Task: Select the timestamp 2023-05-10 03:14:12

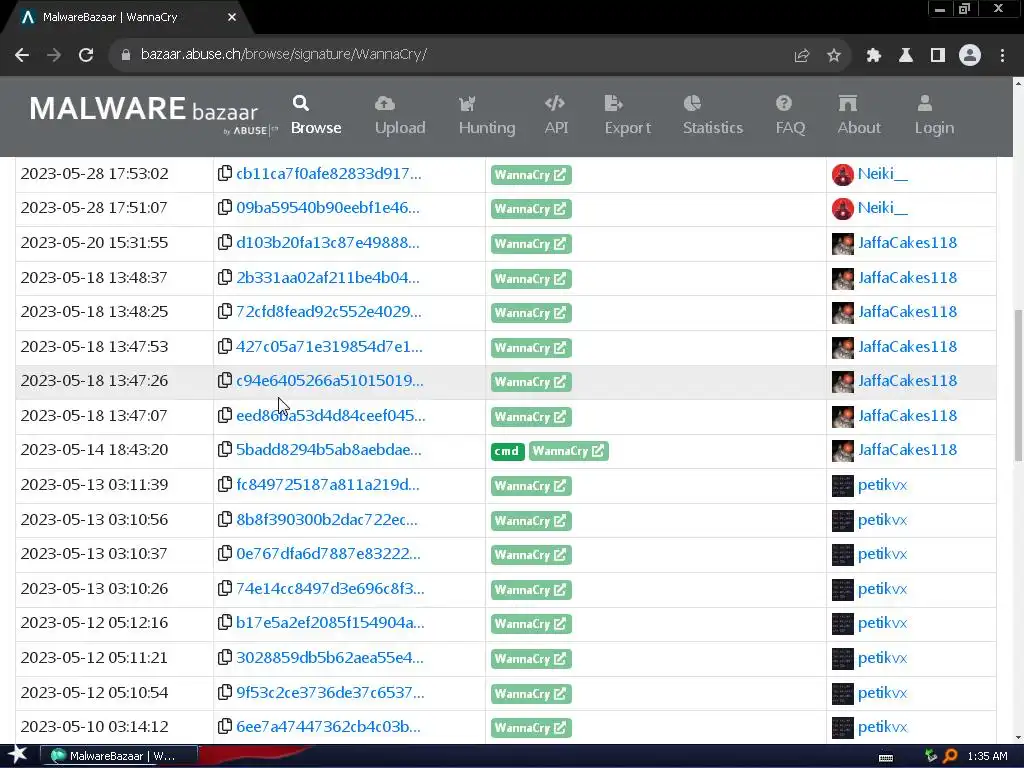Action: coord(94,727)
